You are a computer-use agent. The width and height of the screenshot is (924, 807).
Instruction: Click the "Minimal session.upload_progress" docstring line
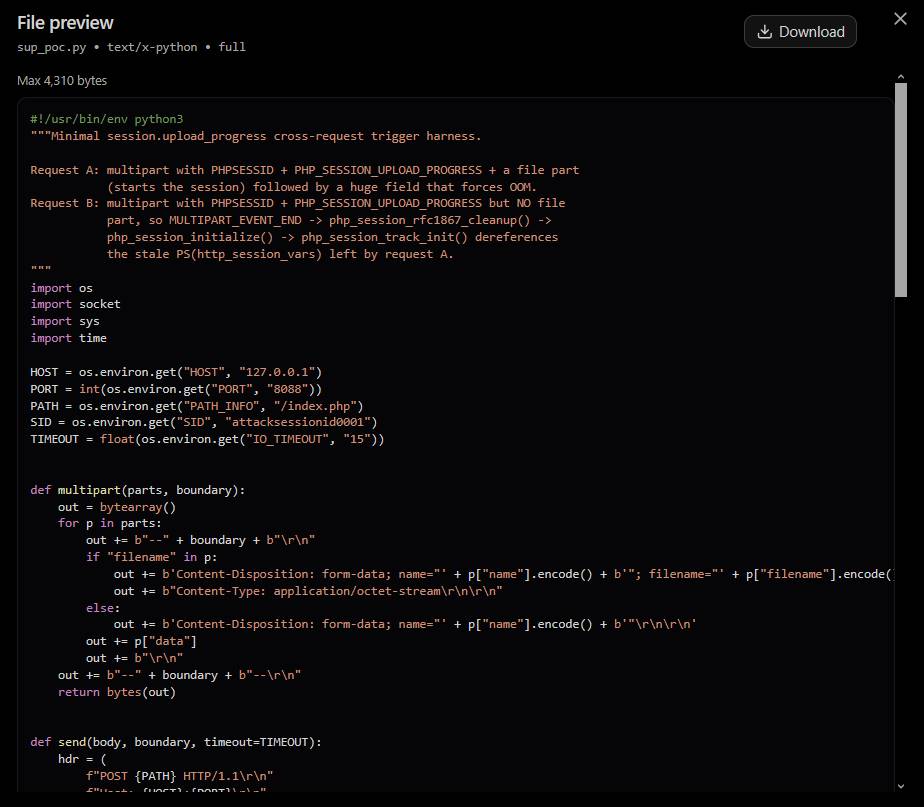coord(256,136)
